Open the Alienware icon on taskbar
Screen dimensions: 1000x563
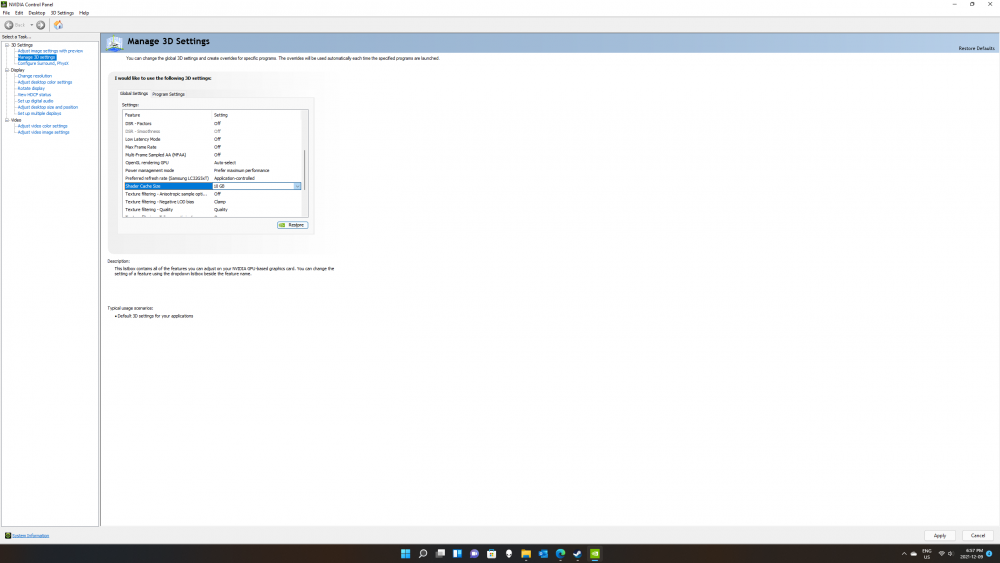[509, 553]
